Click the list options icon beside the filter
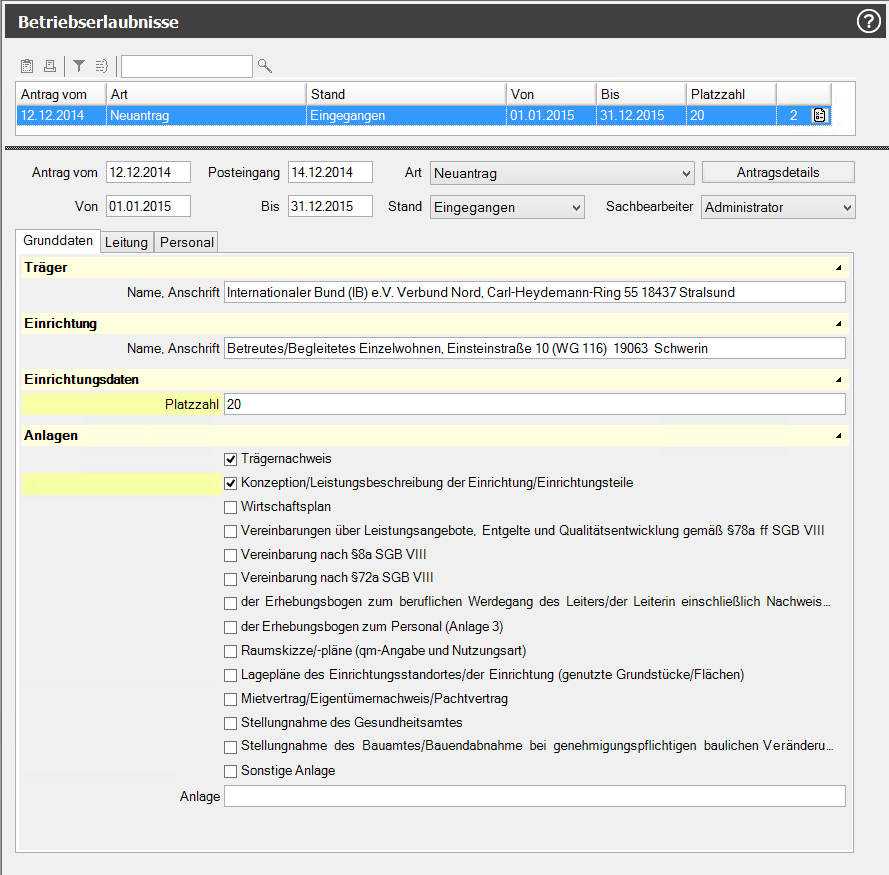This screenshot has height=875, width=889. click(x=101, y=66)
